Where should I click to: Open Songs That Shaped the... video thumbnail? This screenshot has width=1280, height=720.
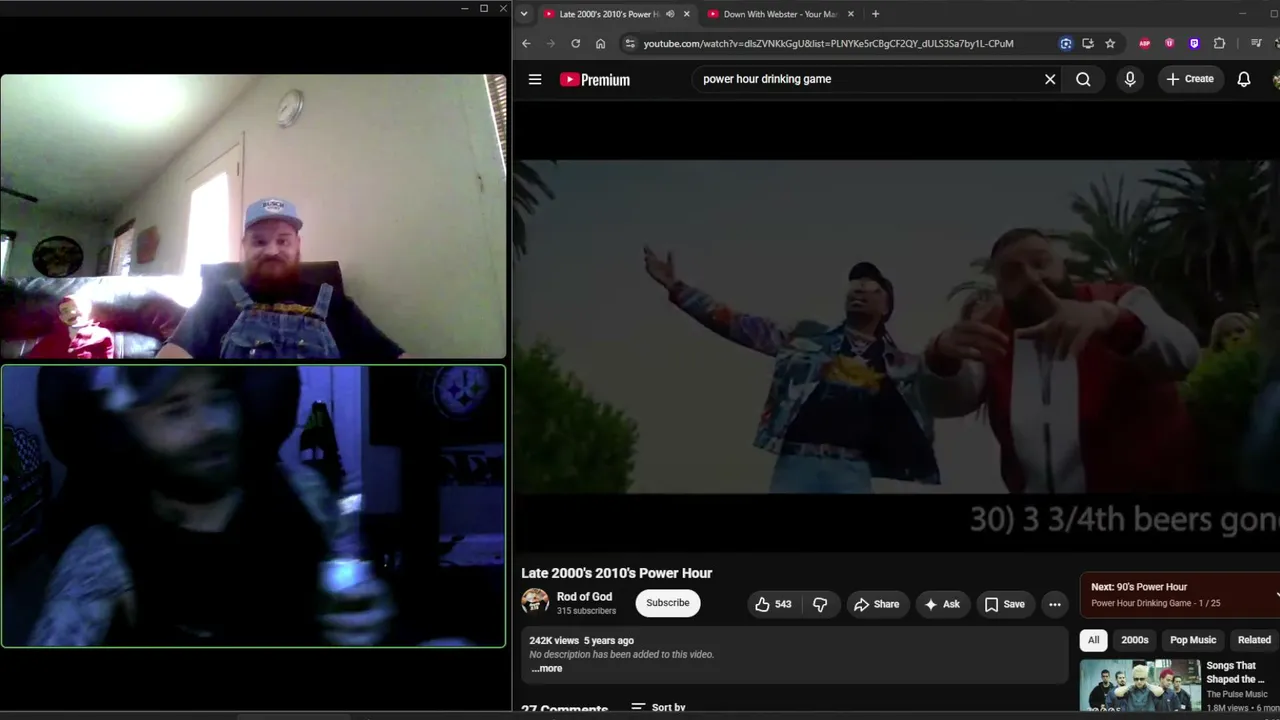pyautogui.click(x=1140, y=685)
